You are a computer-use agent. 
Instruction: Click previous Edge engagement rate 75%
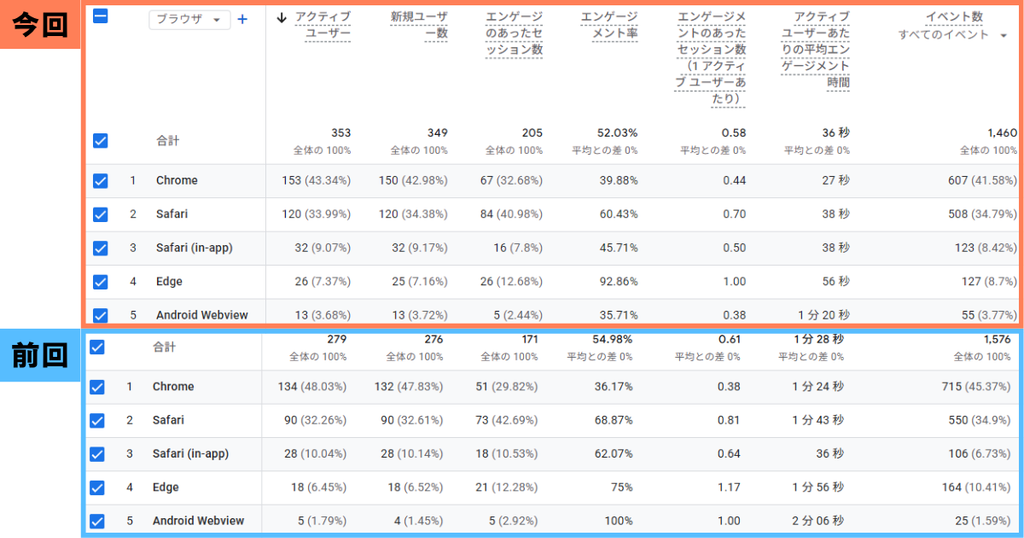(621, 488)
